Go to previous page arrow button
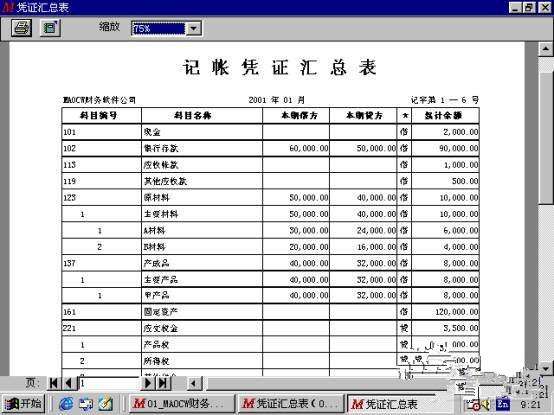This screenshot has height=415, width=554. click(x=68, y=383)
